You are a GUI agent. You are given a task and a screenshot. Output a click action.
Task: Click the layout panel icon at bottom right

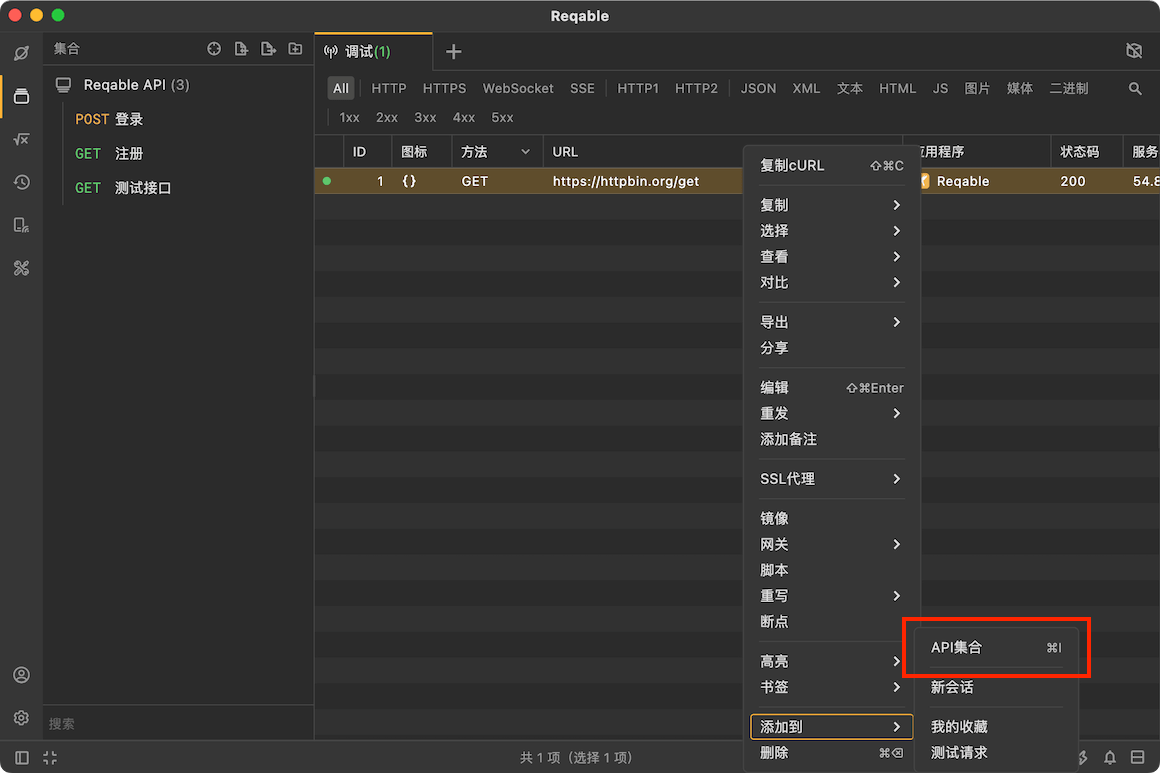(1138, 757)
